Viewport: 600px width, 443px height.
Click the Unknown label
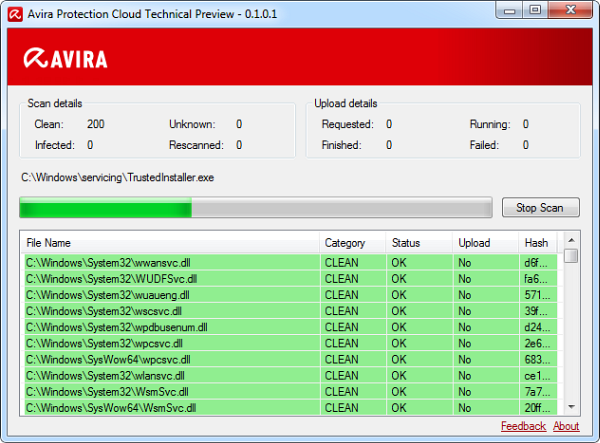(192, 124)
